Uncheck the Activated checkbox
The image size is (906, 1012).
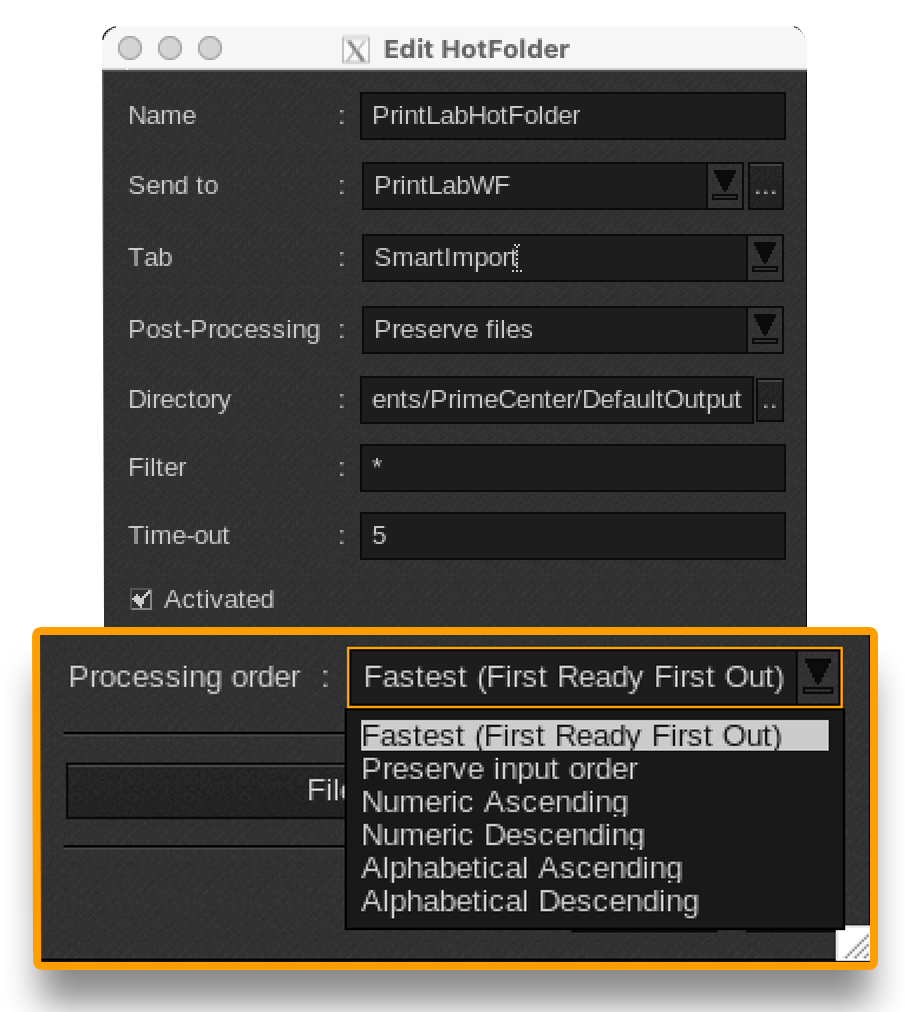[140, 599]
